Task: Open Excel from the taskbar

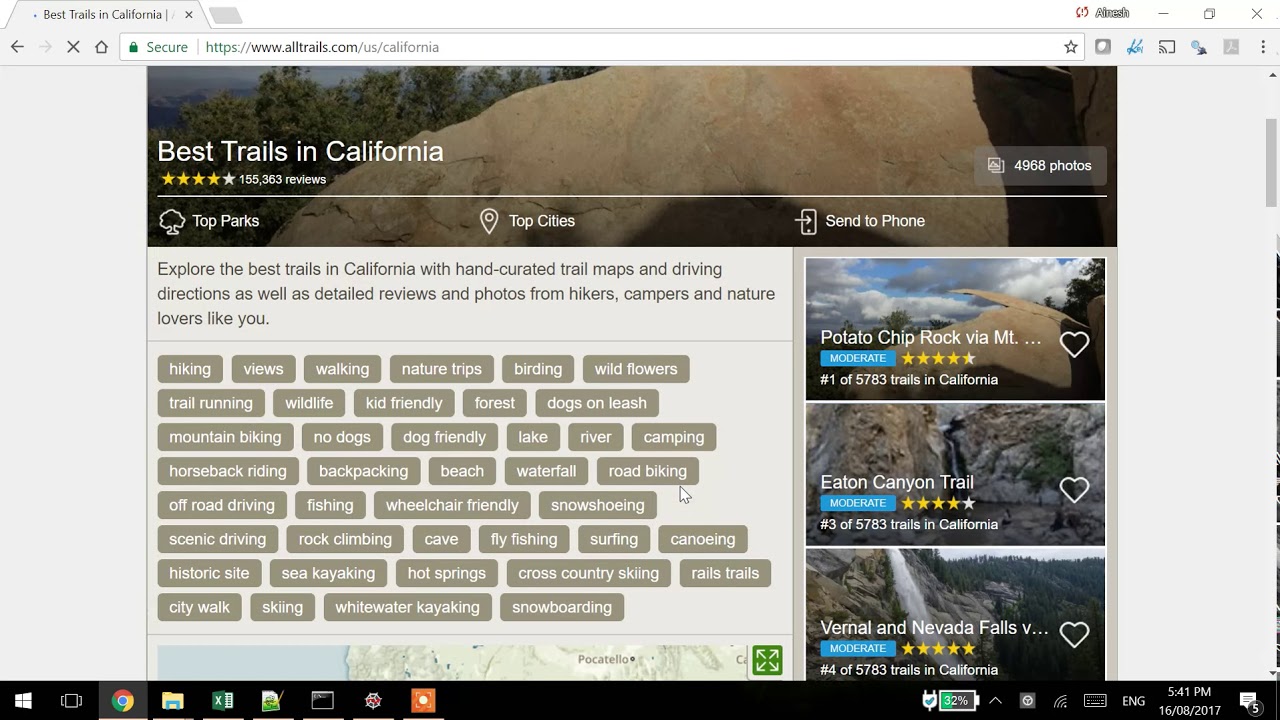Action: (x=222, y=701)
